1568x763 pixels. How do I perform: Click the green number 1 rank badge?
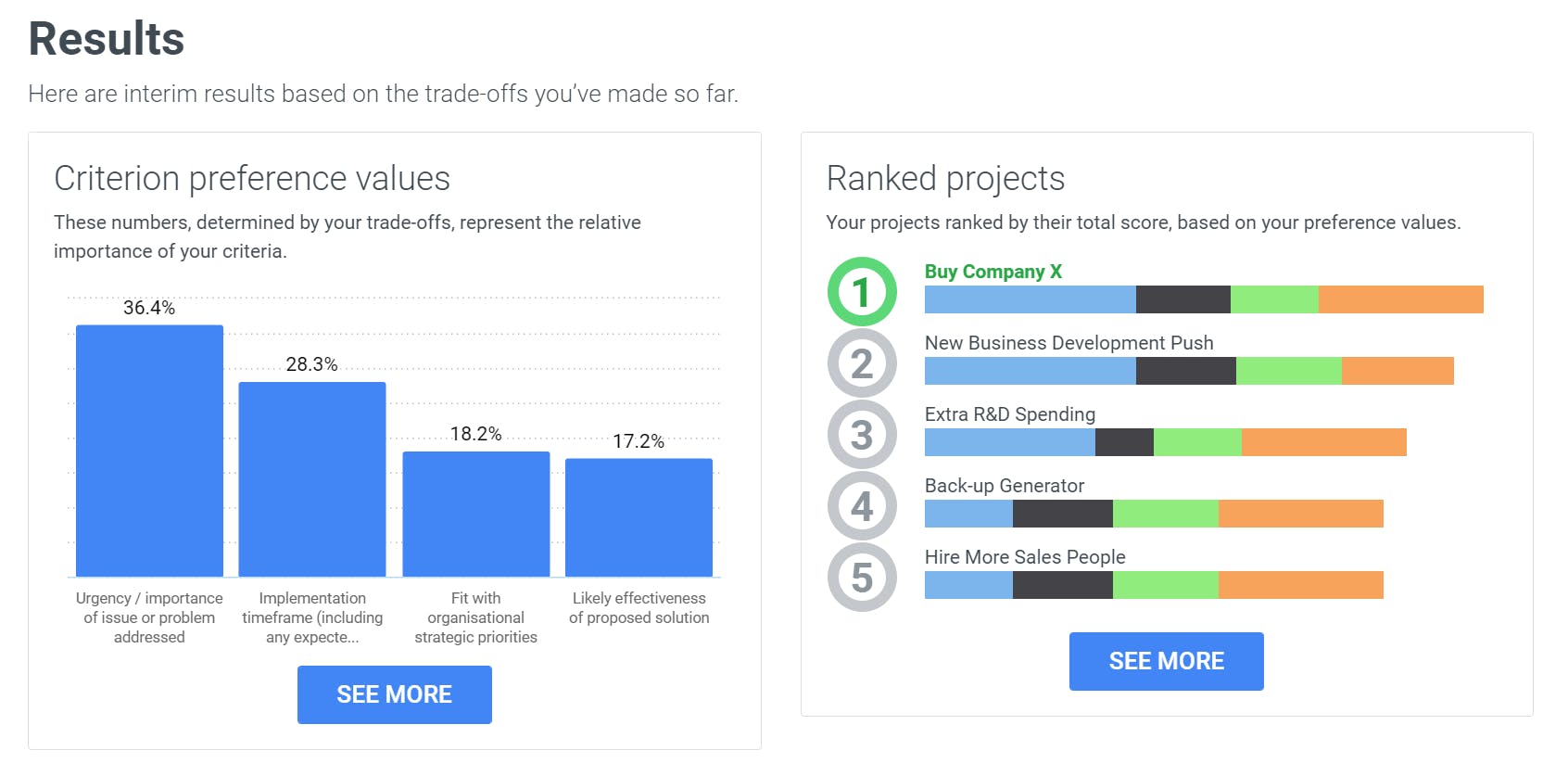point(862,293)
